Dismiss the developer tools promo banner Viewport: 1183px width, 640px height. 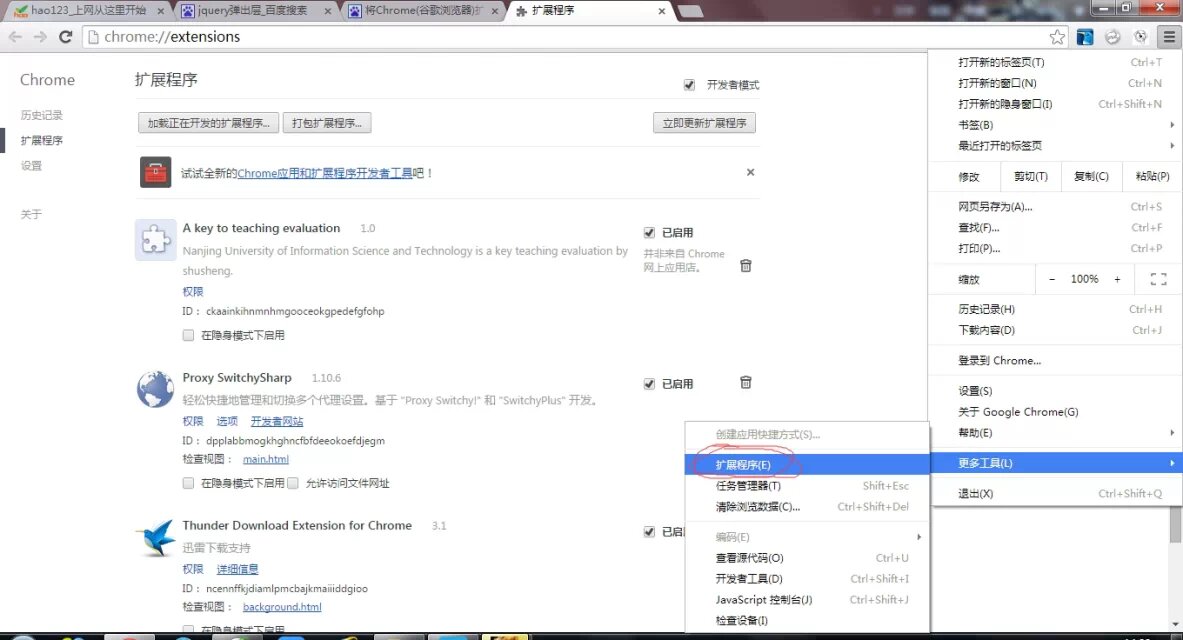[x=750, y=172]
